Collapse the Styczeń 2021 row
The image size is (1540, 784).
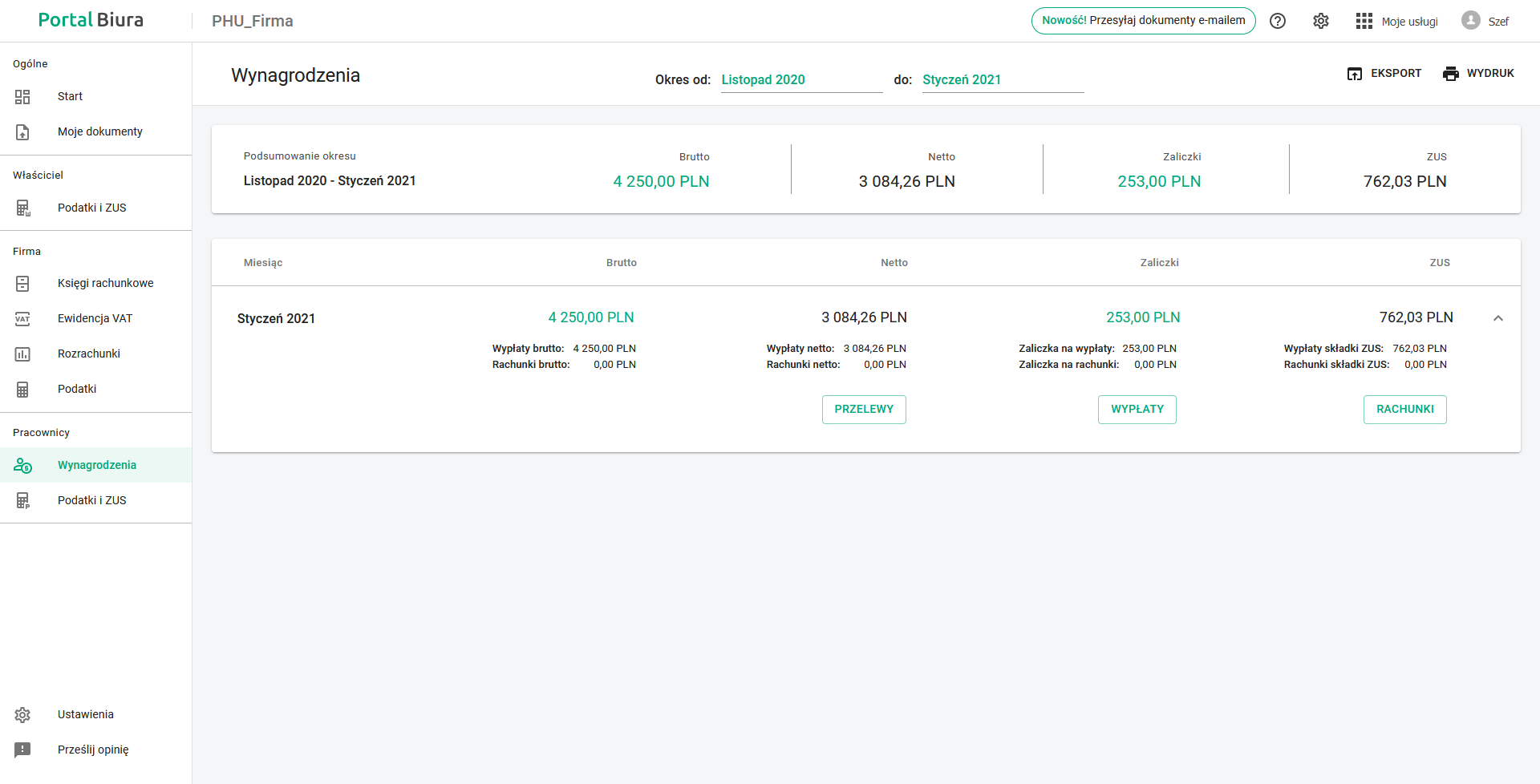(1497, 318)
